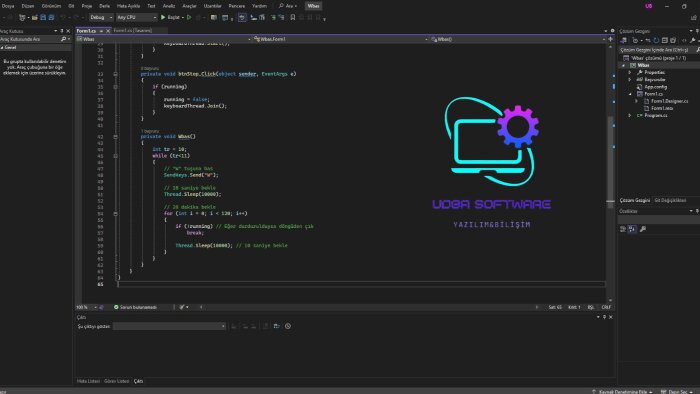Pin the Form1.cs editor tab
Image resolution: width=700 pixels, height=394 pixels.
point(101,31)
